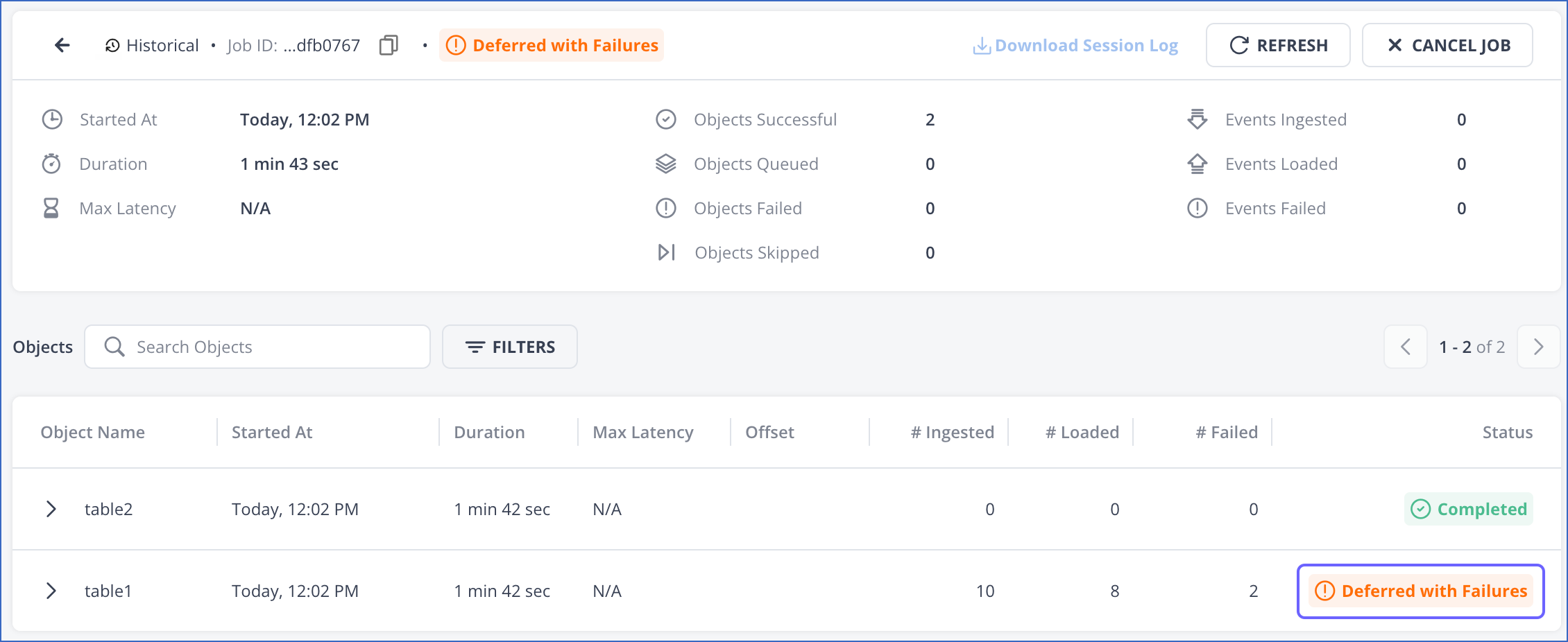Sort by the Object Name column header

click(92, 432)
